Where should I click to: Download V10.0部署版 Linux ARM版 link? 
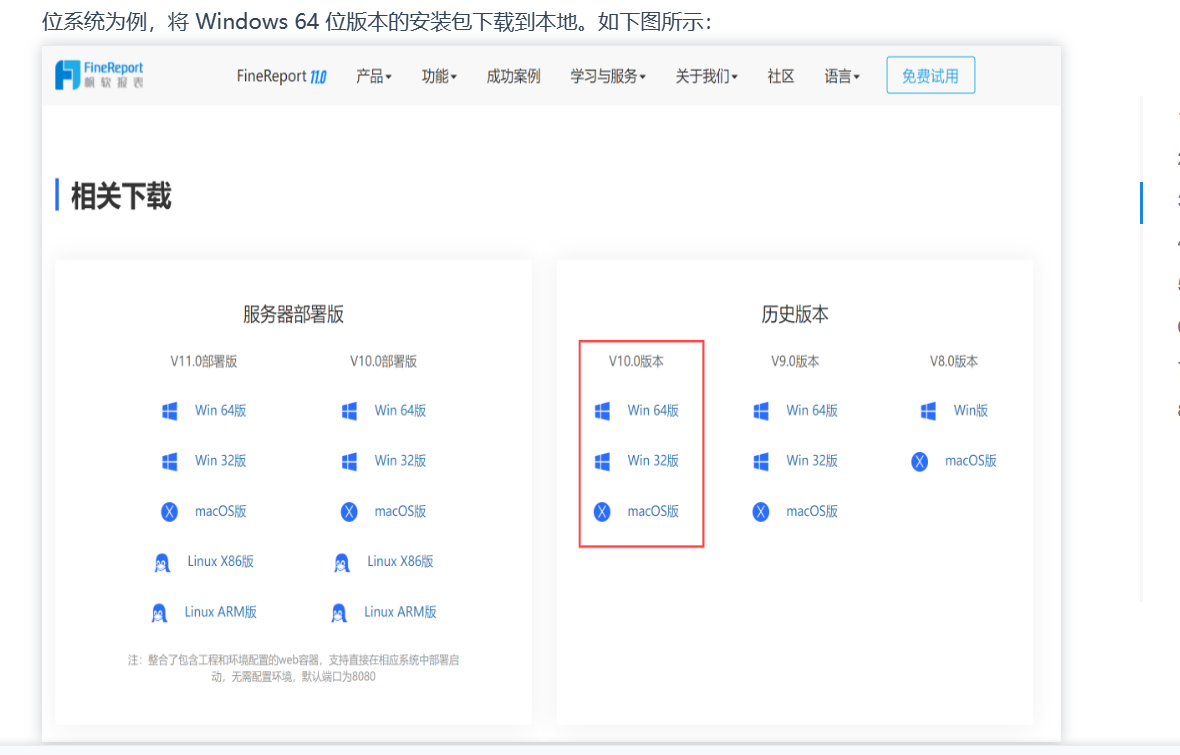point(400,612)
